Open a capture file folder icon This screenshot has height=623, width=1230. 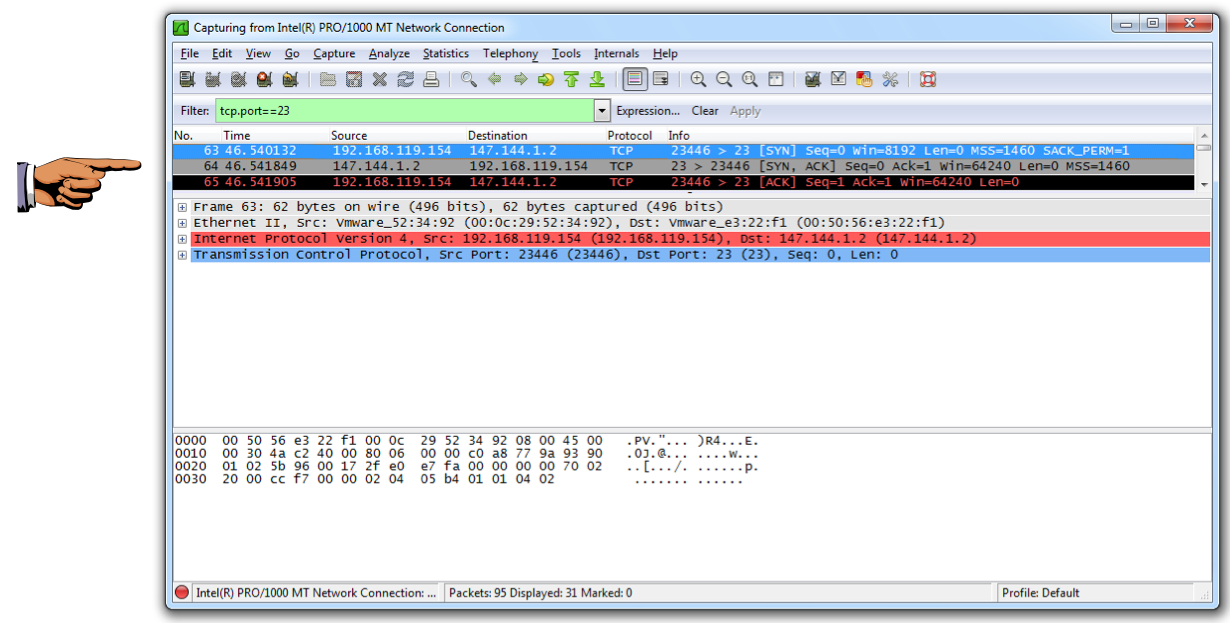pos(328,80)
